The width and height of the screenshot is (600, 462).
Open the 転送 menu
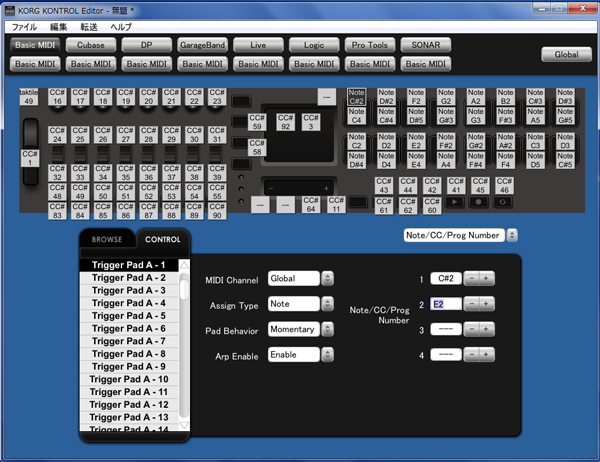coord(89,27)
